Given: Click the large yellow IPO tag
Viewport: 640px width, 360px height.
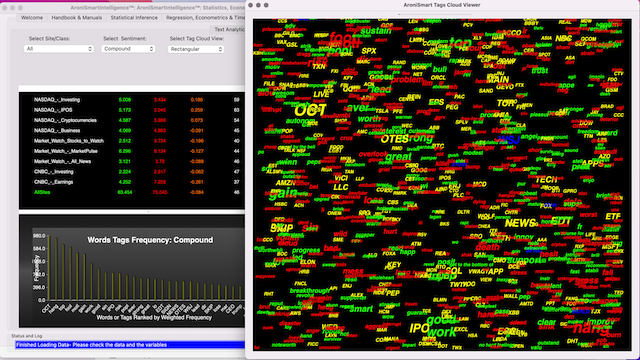Looking at the screenshot, I should coord(419,328).
